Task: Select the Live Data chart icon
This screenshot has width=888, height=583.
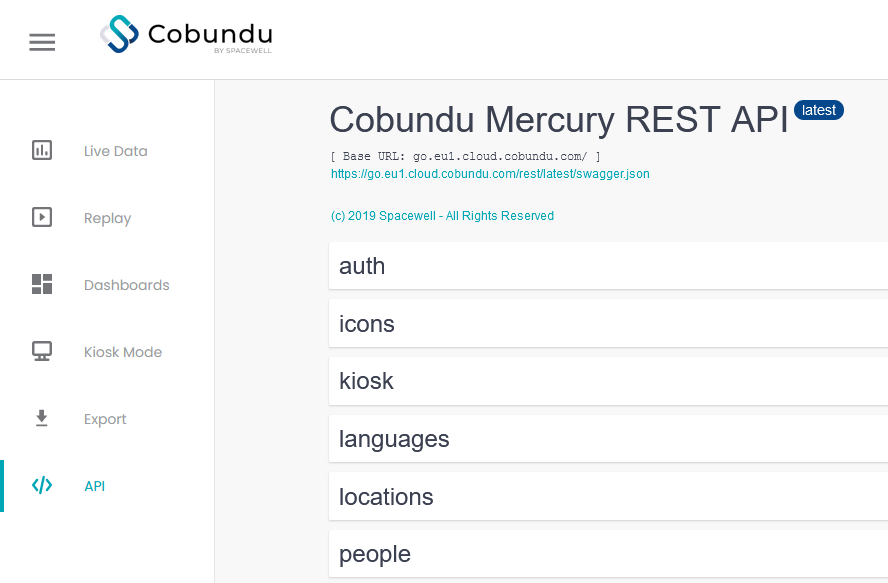Action: point(42,151)
